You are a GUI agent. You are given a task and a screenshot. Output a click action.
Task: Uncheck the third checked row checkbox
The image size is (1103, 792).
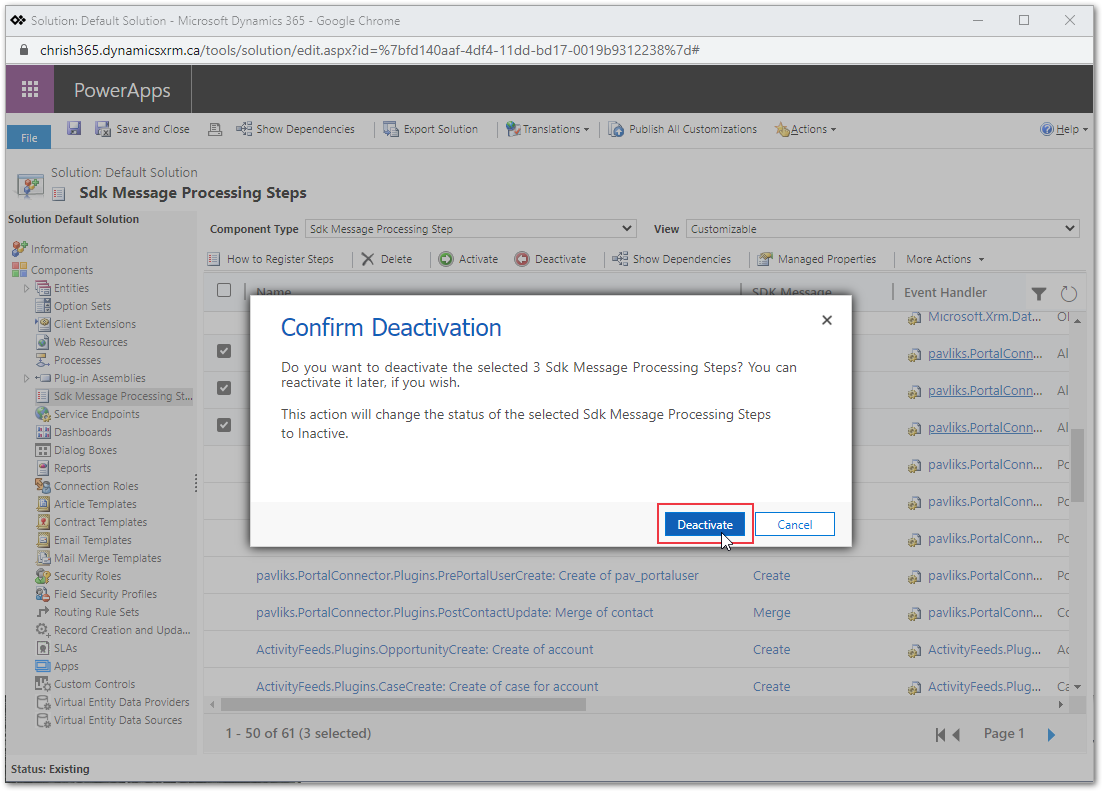[x=224, y=425]
